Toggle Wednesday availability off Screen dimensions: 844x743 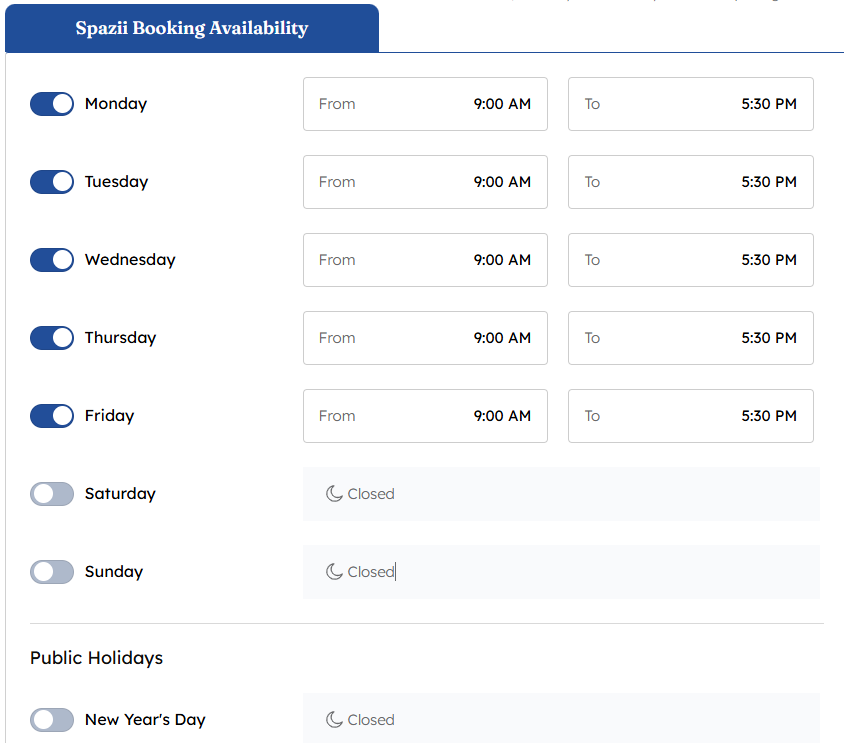coord(52,260)
